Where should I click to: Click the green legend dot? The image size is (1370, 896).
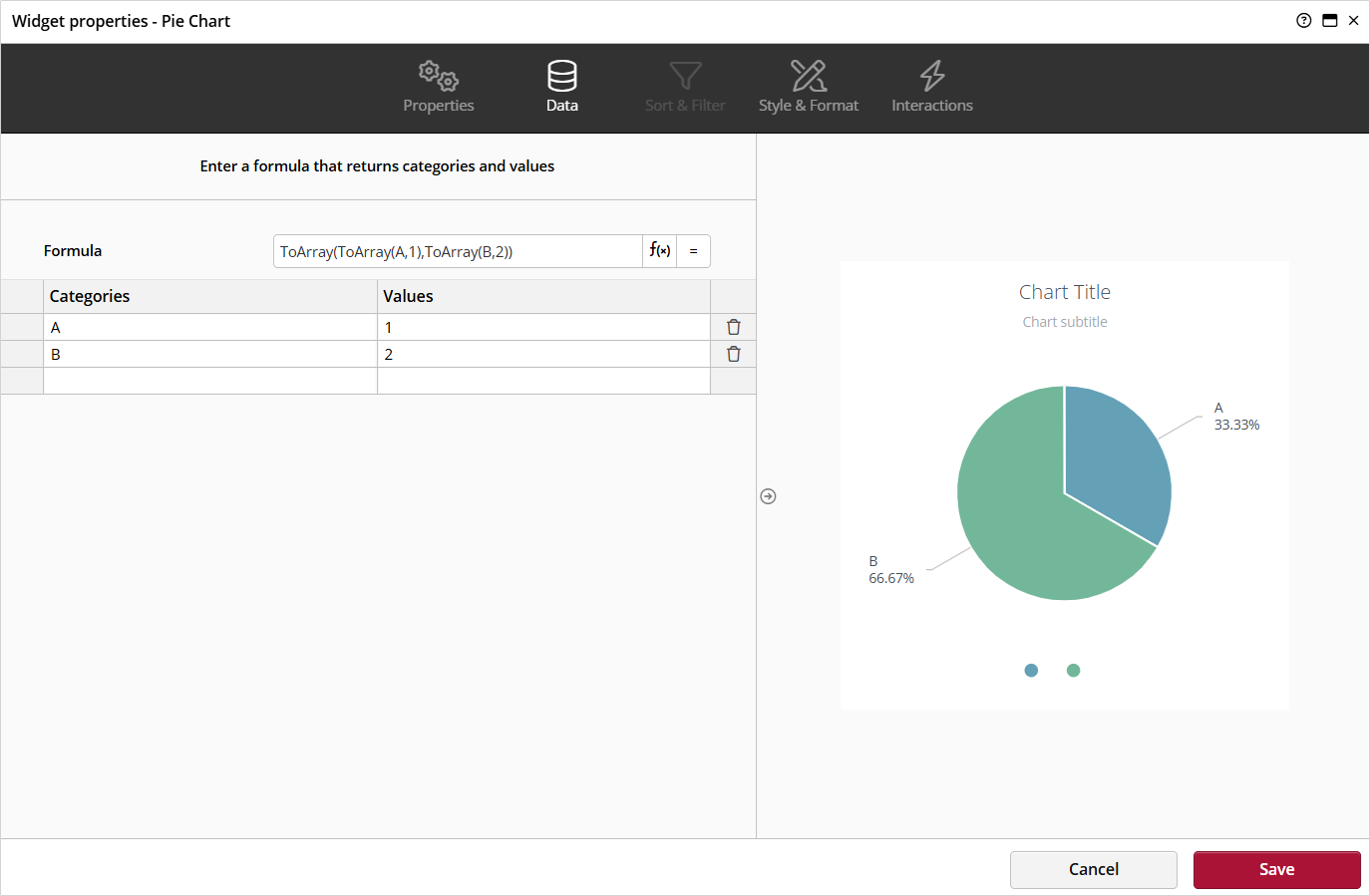pos(1073,670)
